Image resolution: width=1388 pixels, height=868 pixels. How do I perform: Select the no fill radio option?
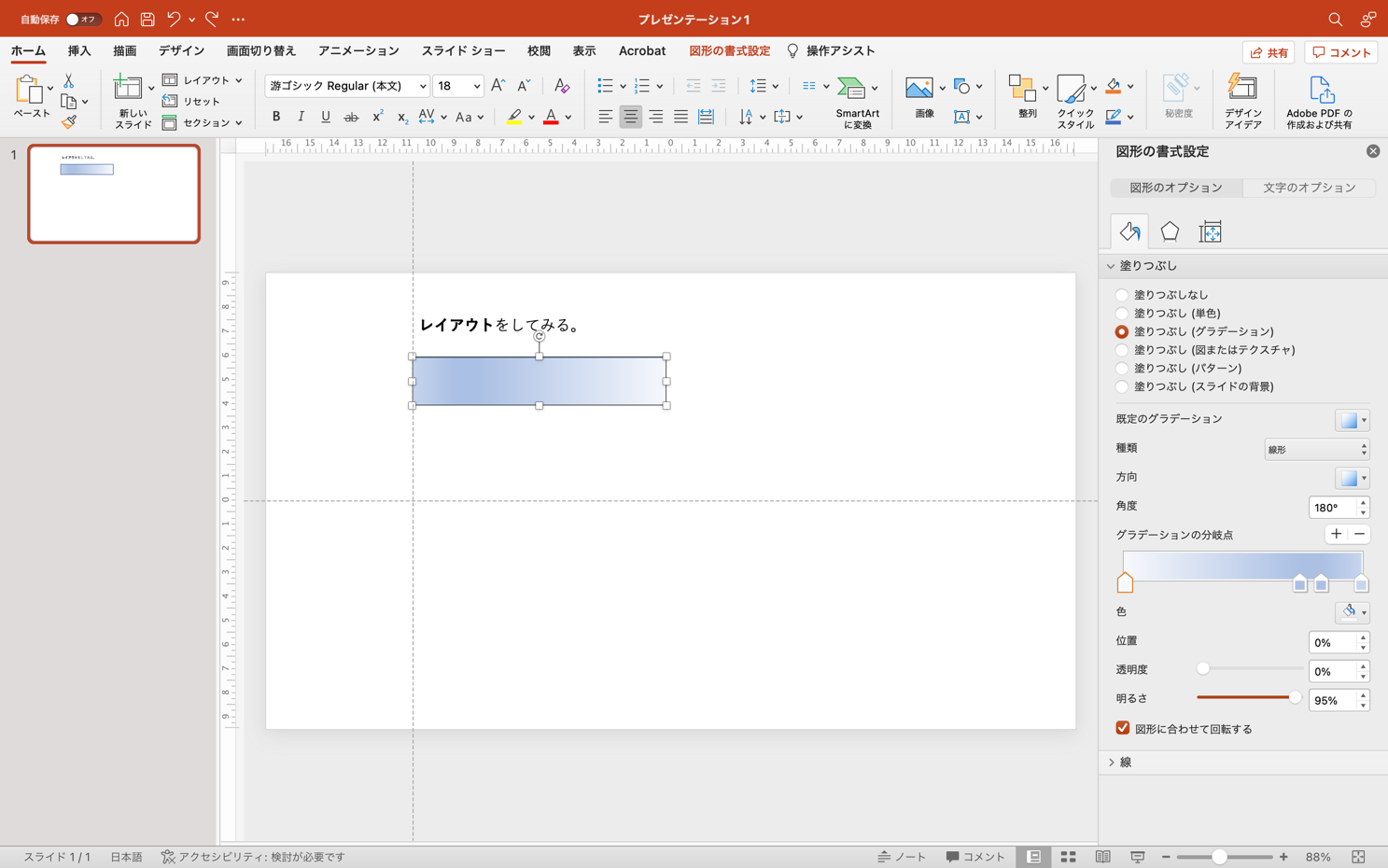point(1122,295)
